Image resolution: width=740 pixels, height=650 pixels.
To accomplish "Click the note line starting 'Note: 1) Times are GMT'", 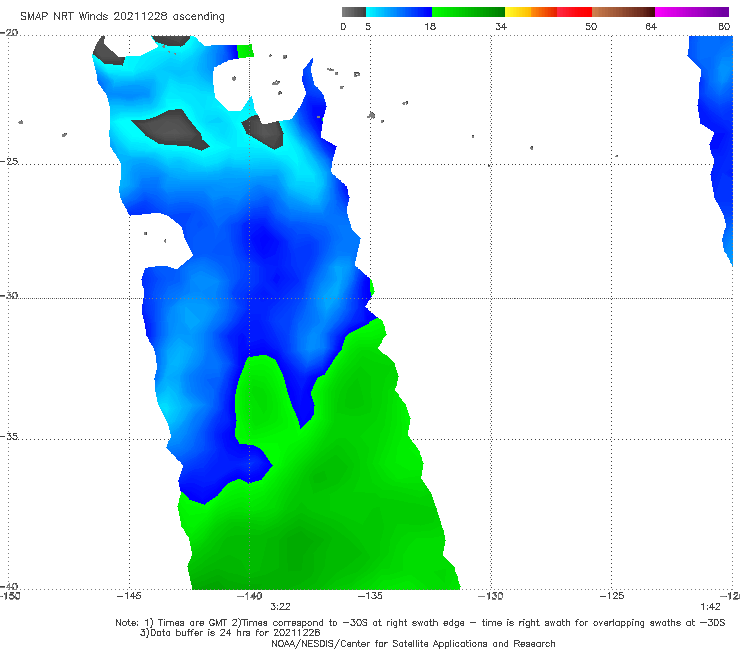I will [x=420, y=623].
